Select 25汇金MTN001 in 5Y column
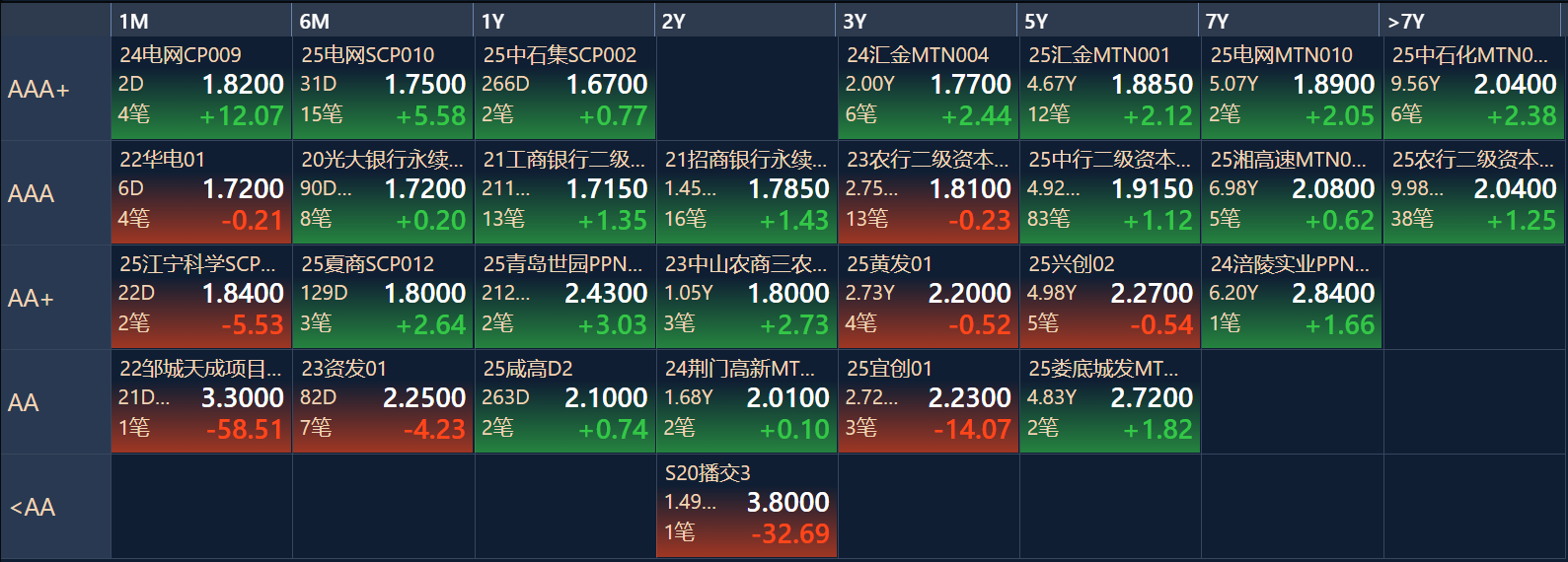This screenshot has width=1568, height=562. [x=1109, y=88]
